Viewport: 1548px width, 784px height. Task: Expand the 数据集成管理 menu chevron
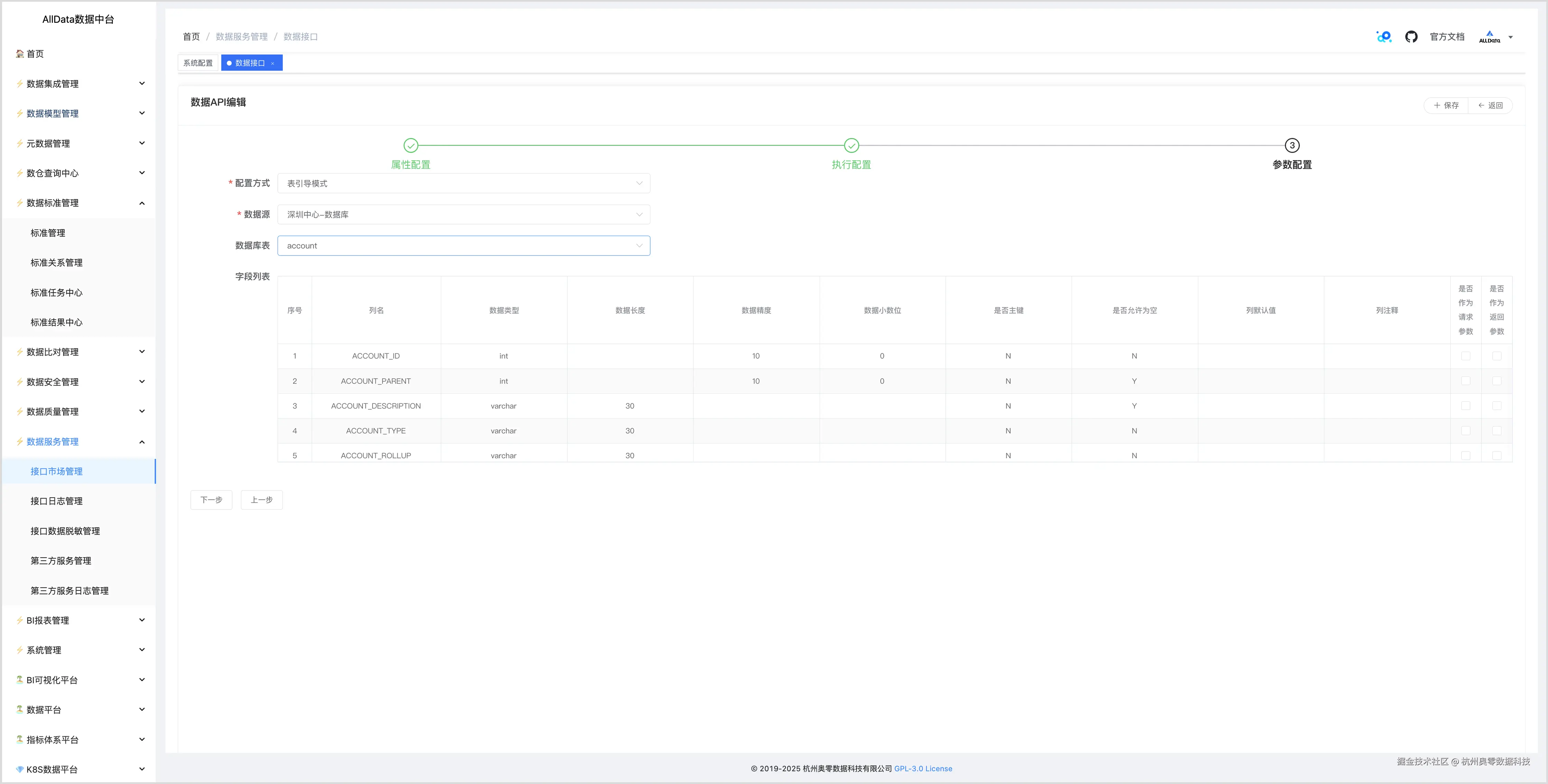click(142, 84)
